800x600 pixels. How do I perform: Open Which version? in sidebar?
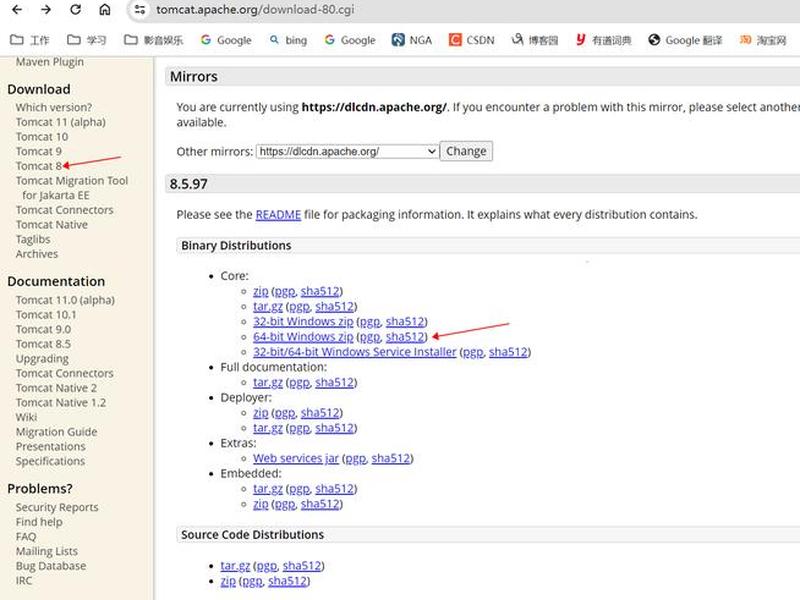(x=54, y=108)
